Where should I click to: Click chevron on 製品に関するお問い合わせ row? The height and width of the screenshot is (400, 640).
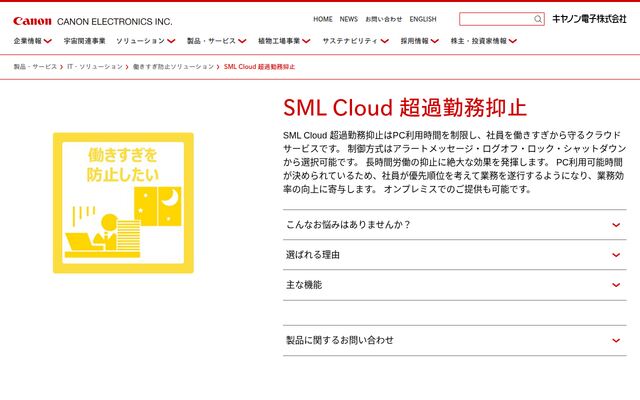pos(616,340)
